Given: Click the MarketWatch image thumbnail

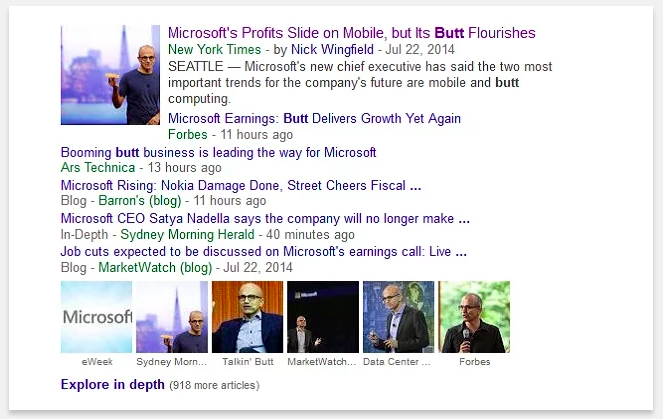Looking at the screenshot, I should tap(322, 317).
